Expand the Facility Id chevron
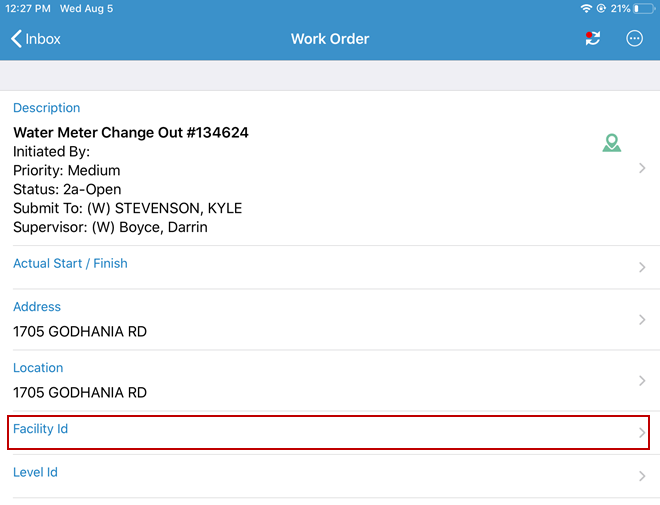The width and height of the screenshot is (660, 505). click(x=642, y=433)
